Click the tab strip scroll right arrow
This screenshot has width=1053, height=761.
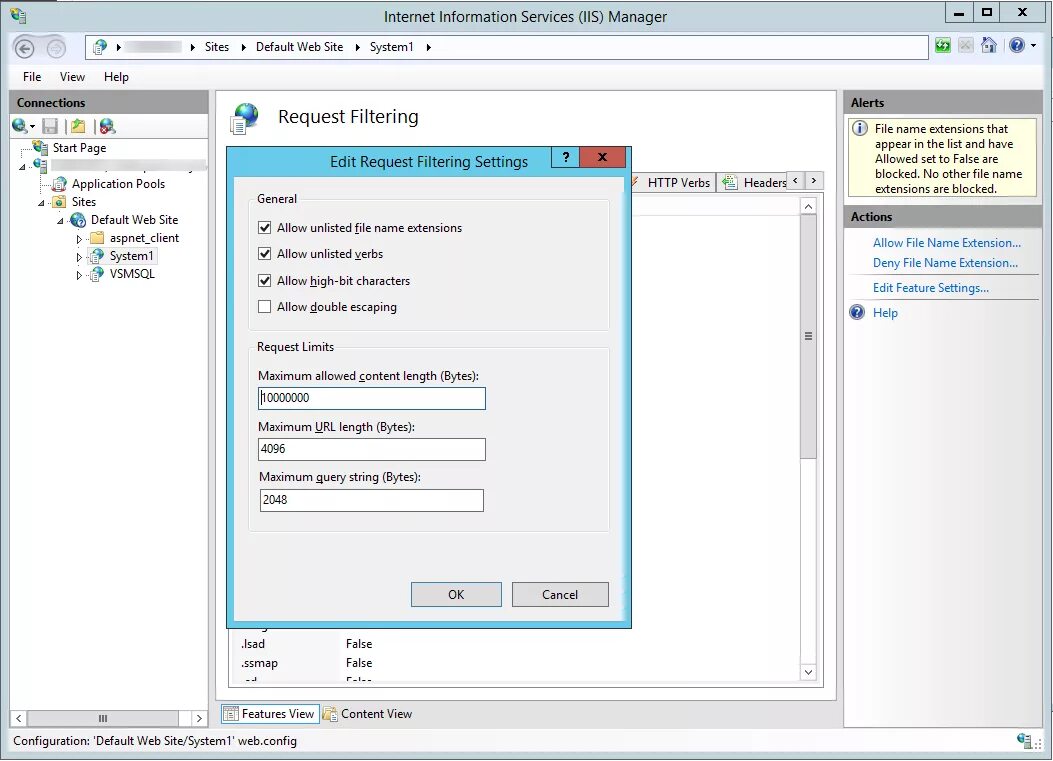814,181
